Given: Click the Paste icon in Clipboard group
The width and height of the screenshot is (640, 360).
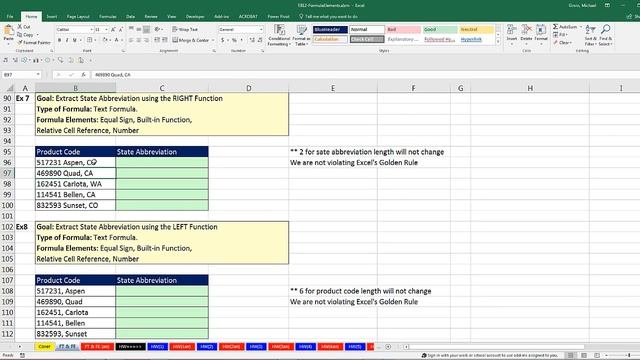Looking at the screenshot, I should (x=8, y=31).
